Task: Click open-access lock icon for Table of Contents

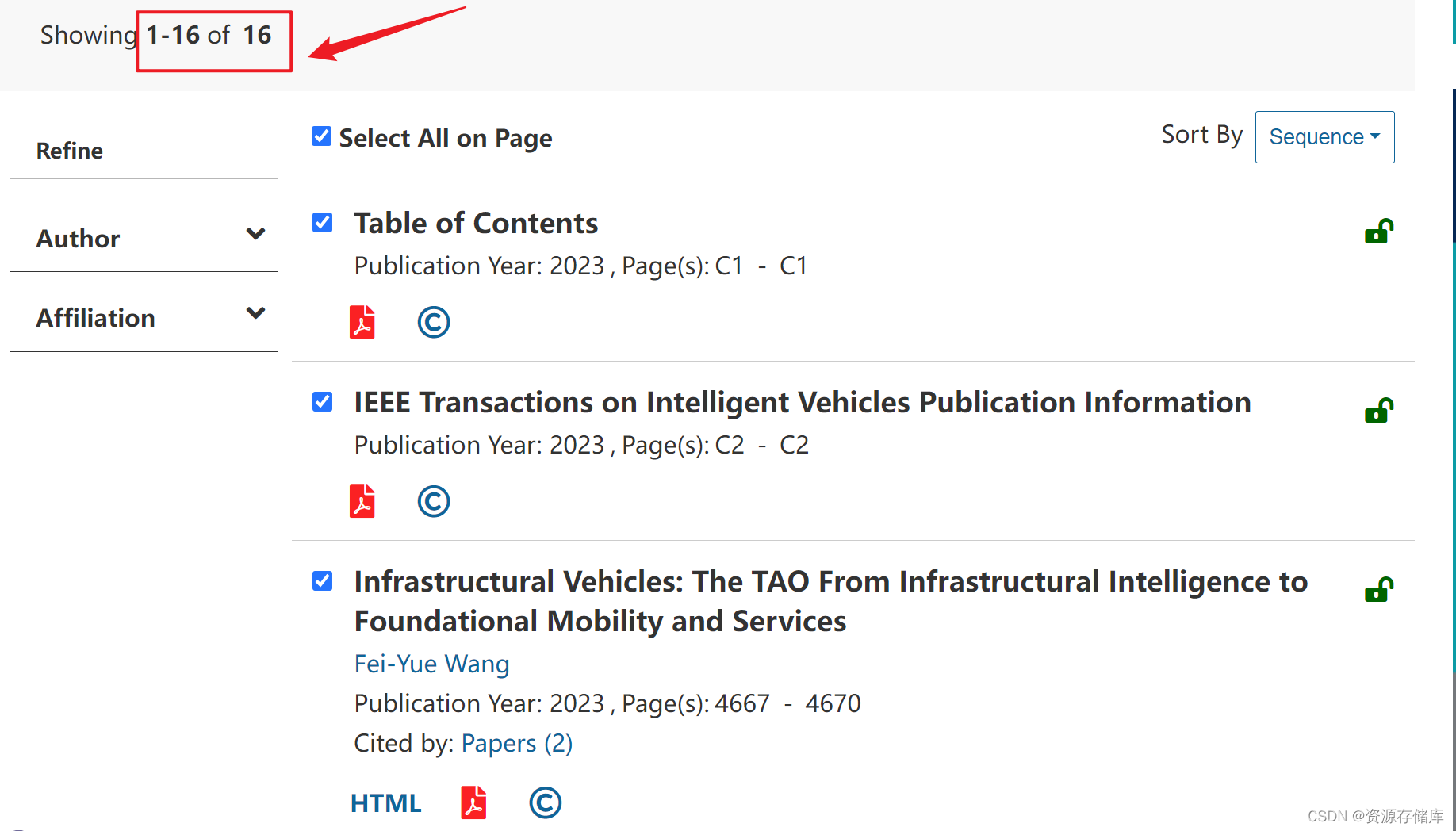Action: click(1379, 231)
